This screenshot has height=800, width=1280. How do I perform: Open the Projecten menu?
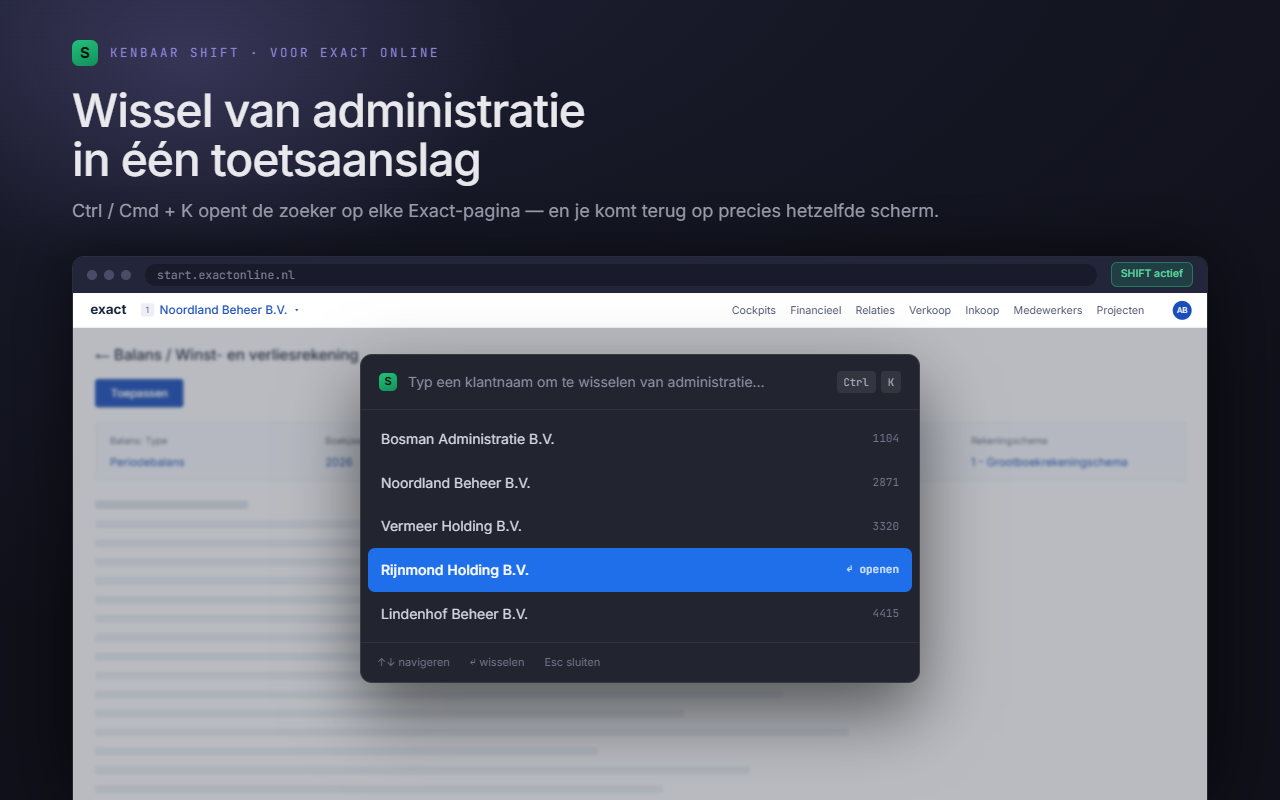1120,310
